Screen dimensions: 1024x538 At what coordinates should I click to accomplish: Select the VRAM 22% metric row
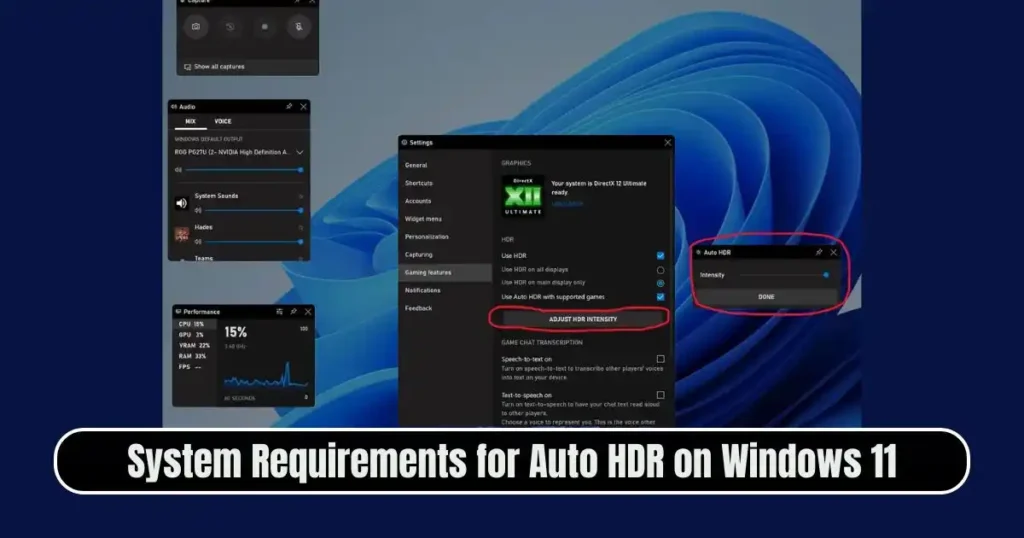click(194, 345)
